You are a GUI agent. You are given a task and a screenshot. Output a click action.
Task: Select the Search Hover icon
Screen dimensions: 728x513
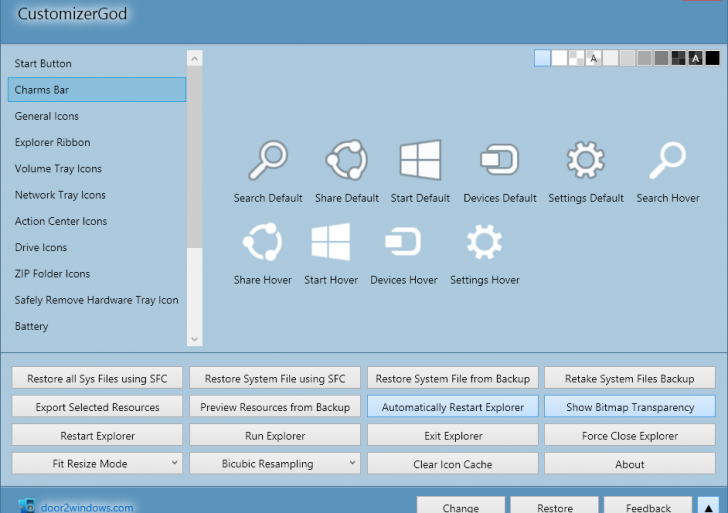[x=667, y=160]
